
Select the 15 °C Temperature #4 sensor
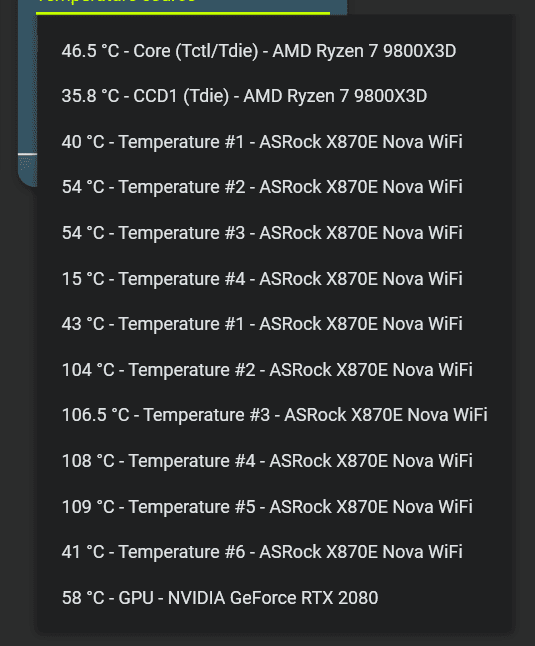[275, 279]
